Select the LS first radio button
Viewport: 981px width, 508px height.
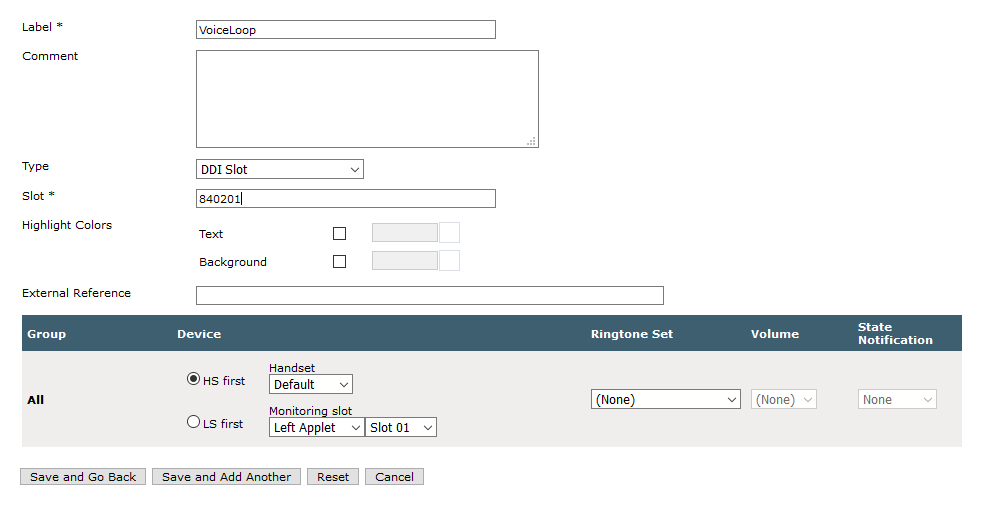193,422
